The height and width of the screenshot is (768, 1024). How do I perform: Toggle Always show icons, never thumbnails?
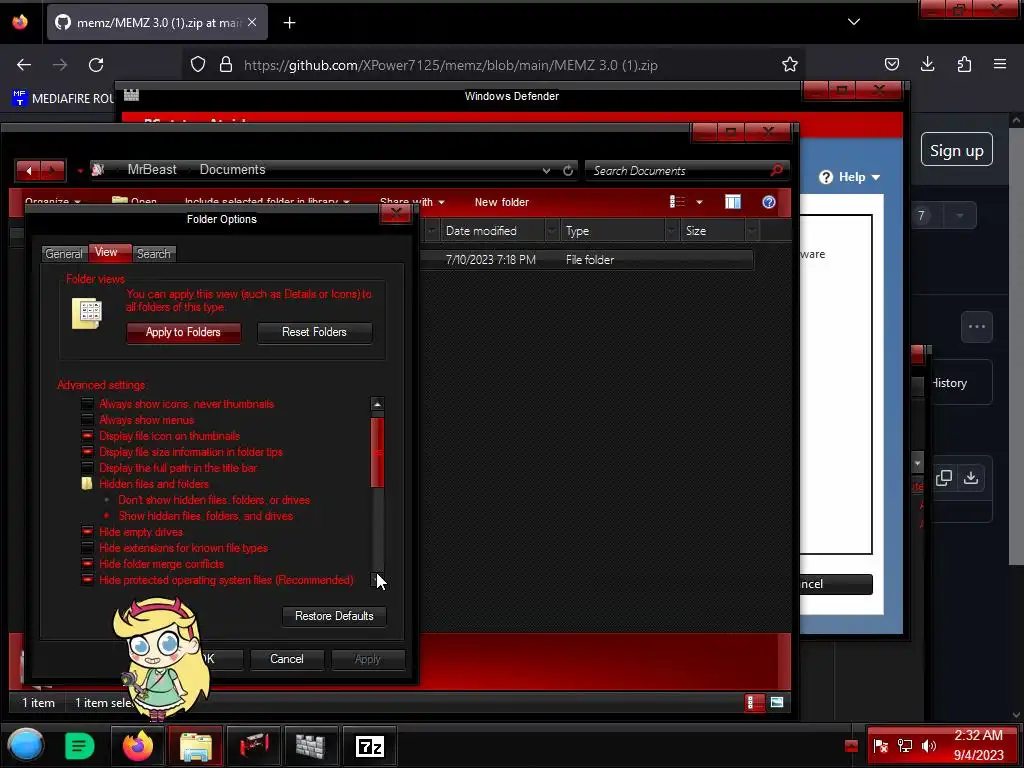(87, 404)
